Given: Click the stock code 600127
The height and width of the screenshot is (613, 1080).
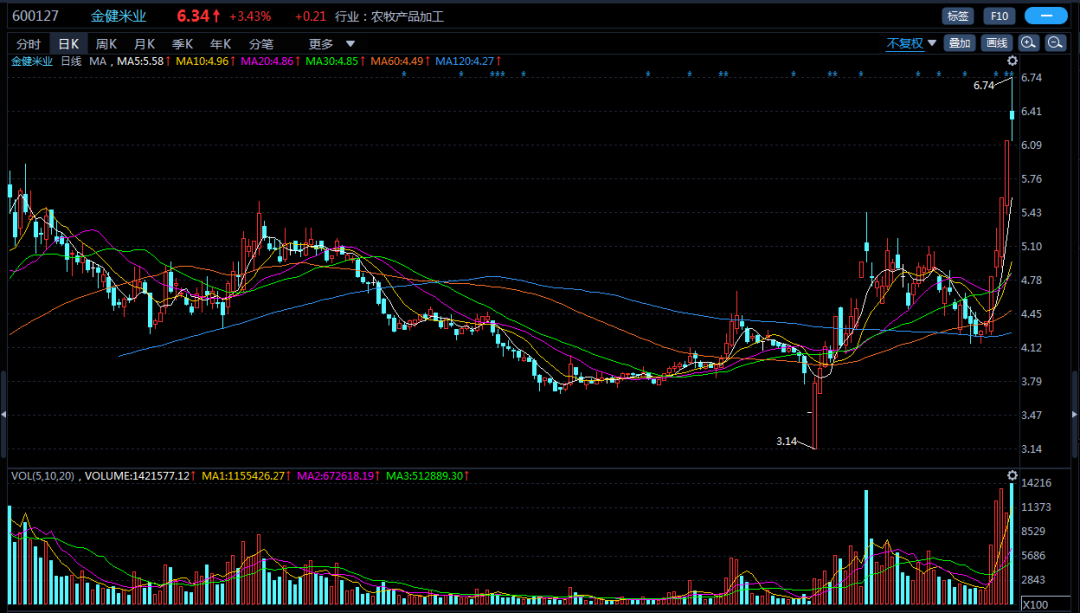Looking at the screenshot, I should (x=36, y=16).
